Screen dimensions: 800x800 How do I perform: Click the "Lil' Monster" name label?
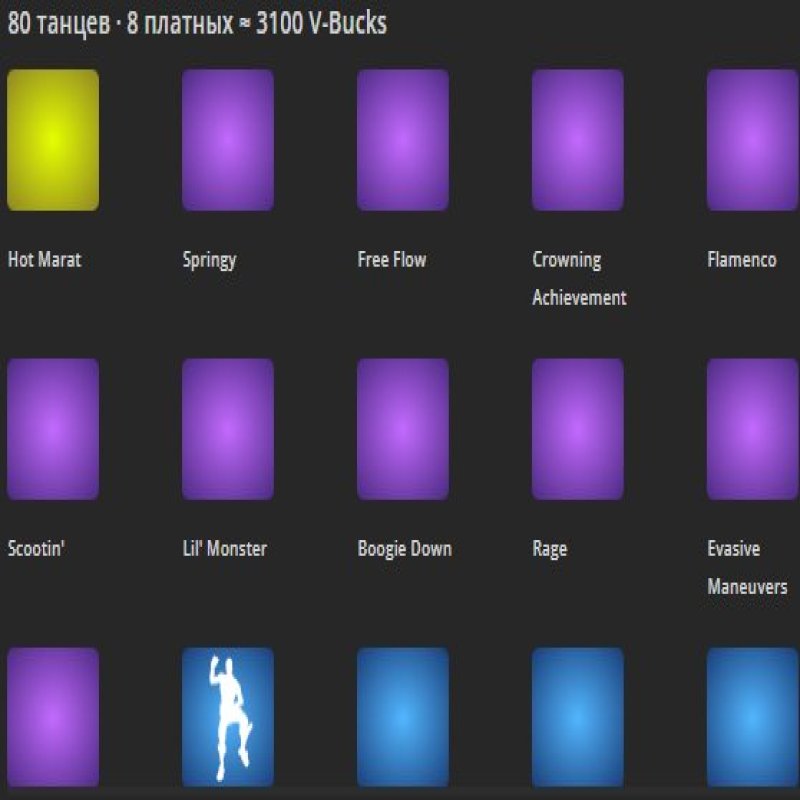[224, 549]
